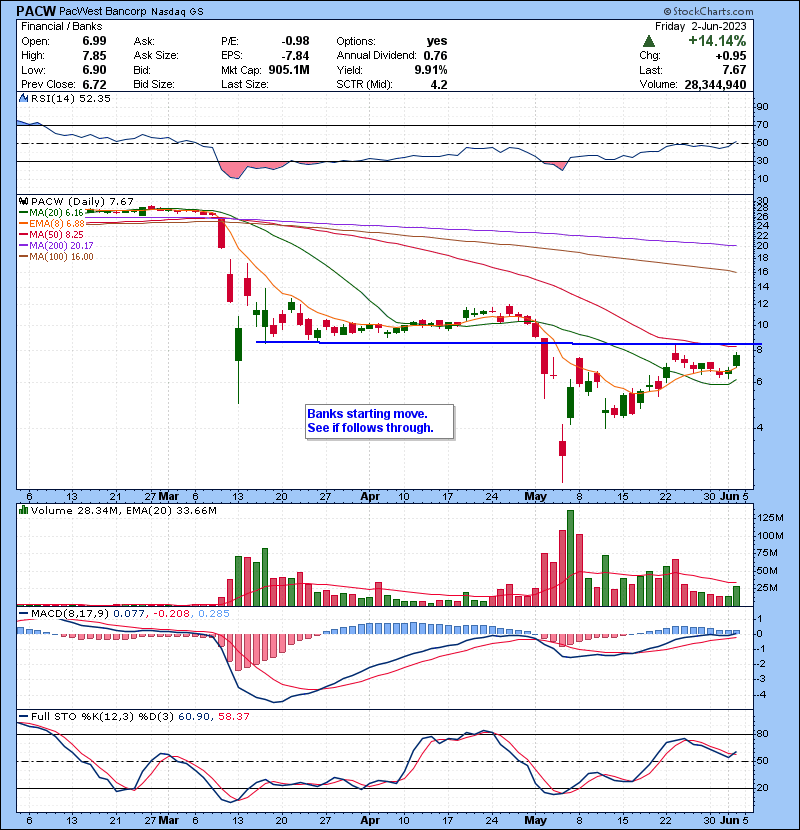Click the 'Banks starting move' annotation box
Viewport: 800px width, 830px height.
click(380, 421)
